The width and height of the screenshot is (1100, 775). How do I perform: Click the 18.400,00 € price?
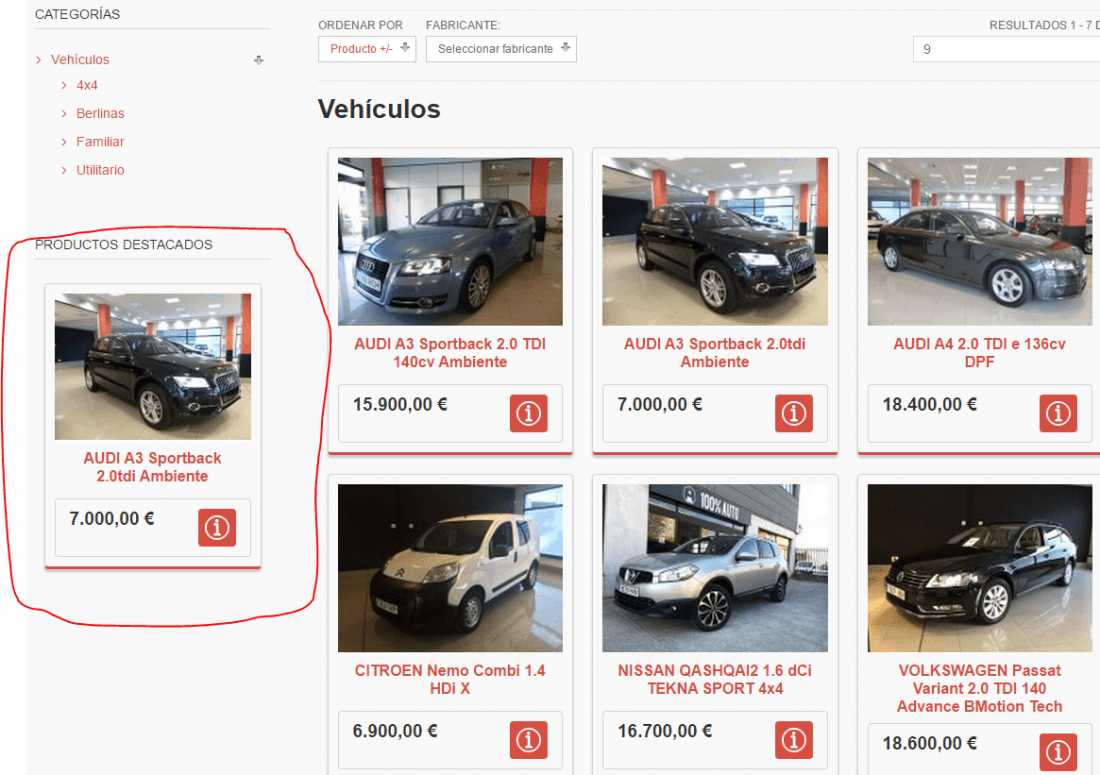(x=930, y=405)
